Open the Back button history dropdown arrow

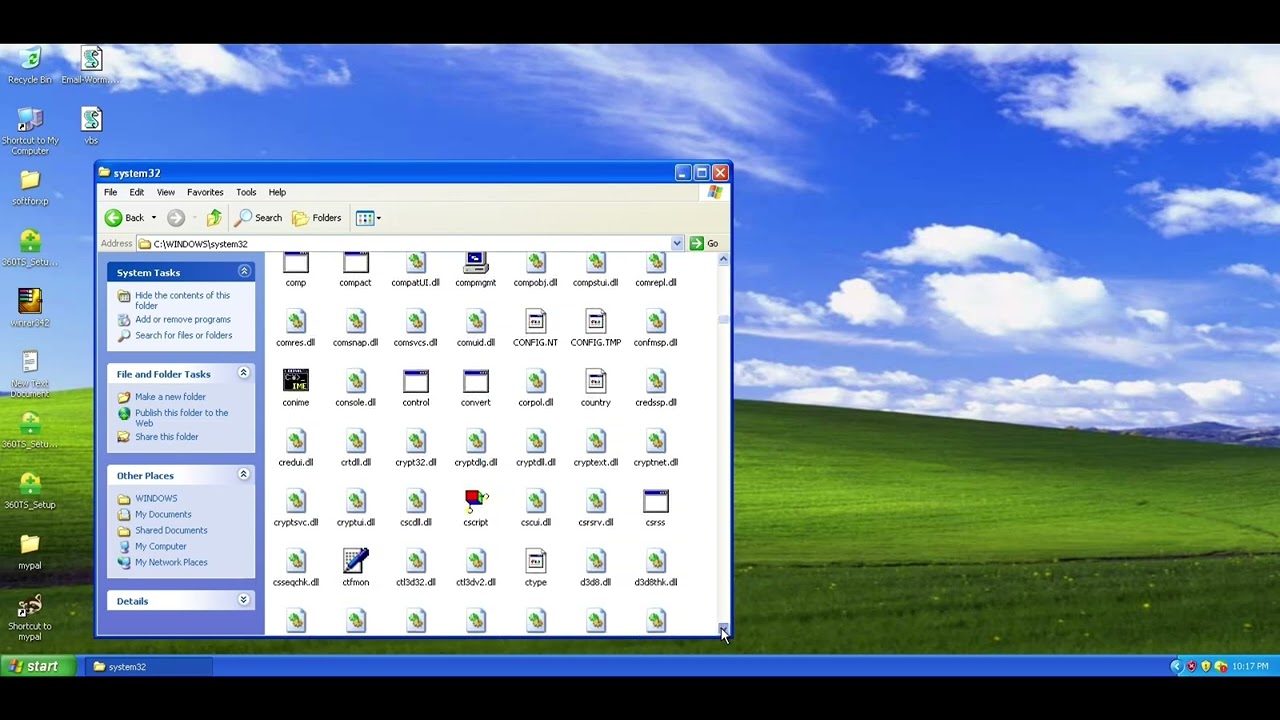(153, 218)
